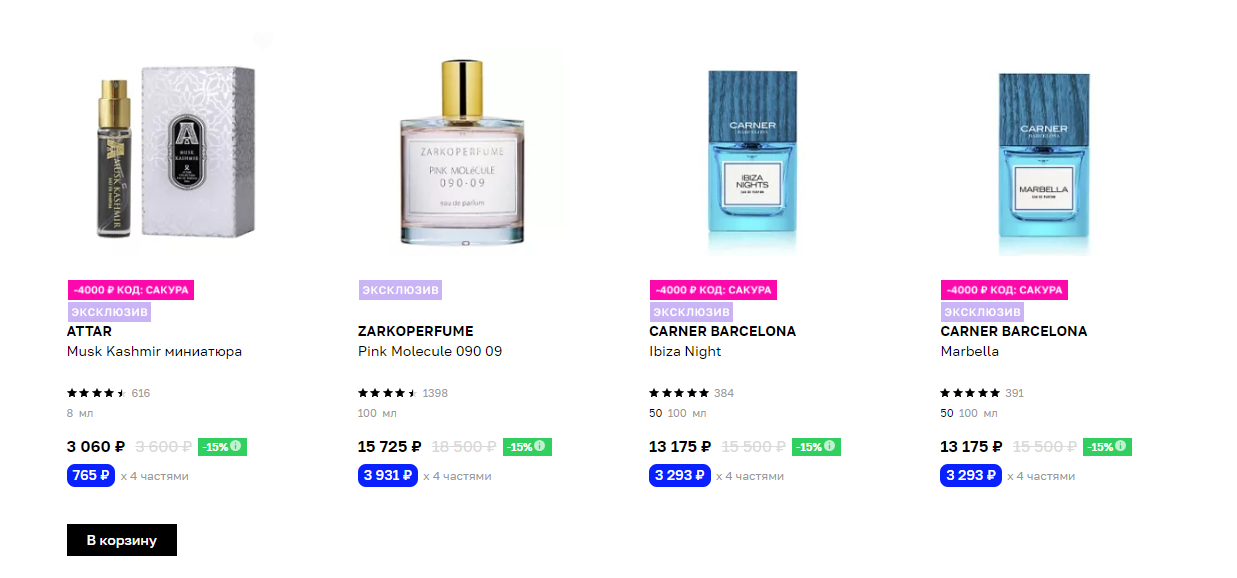Select 50 ml size for Ibiza Night
The height and width of the screenshot is (578, 1237).
pos(656,413)
